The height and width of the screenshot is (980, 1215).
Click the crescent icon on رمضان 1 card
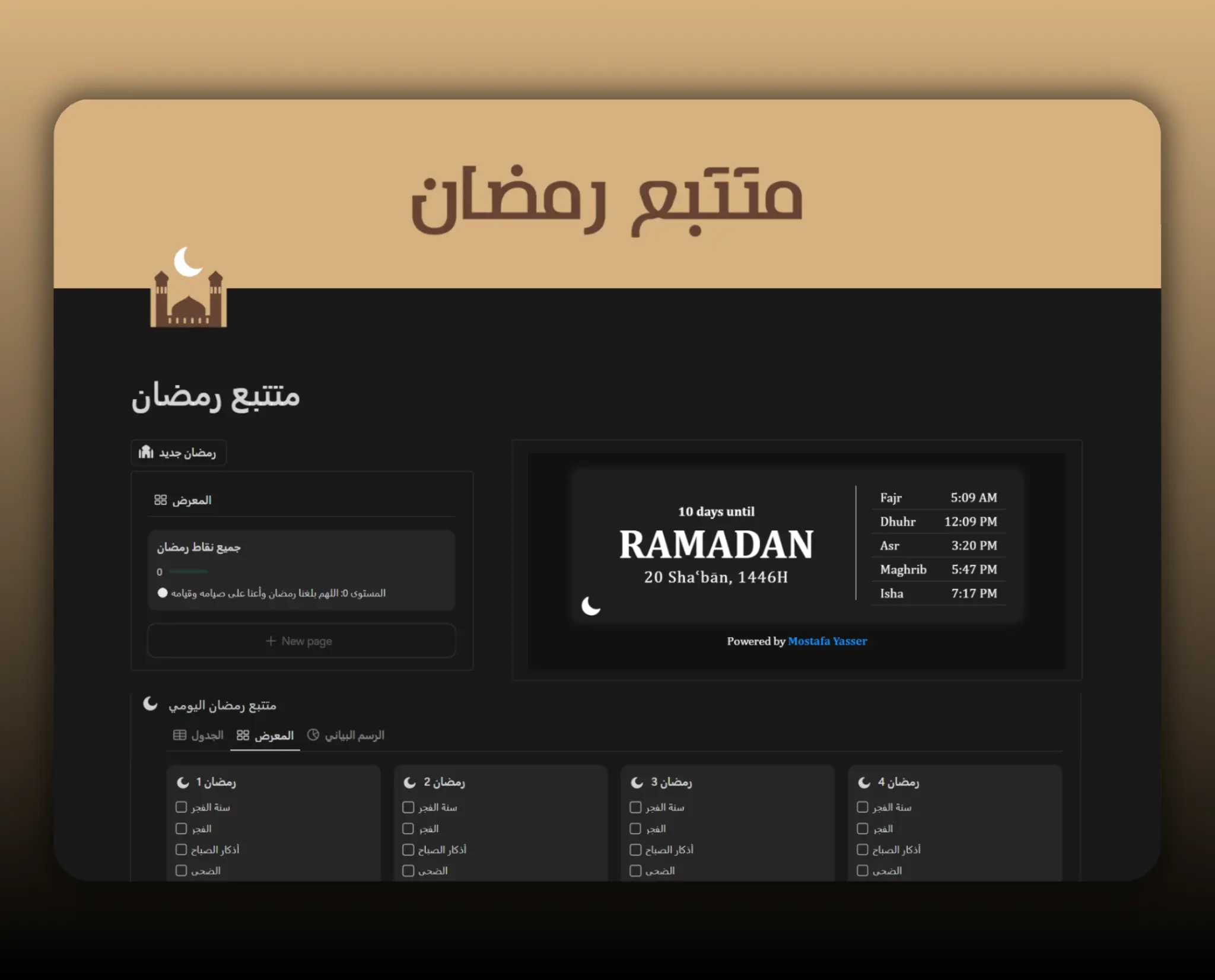click(x=182, y=782)
